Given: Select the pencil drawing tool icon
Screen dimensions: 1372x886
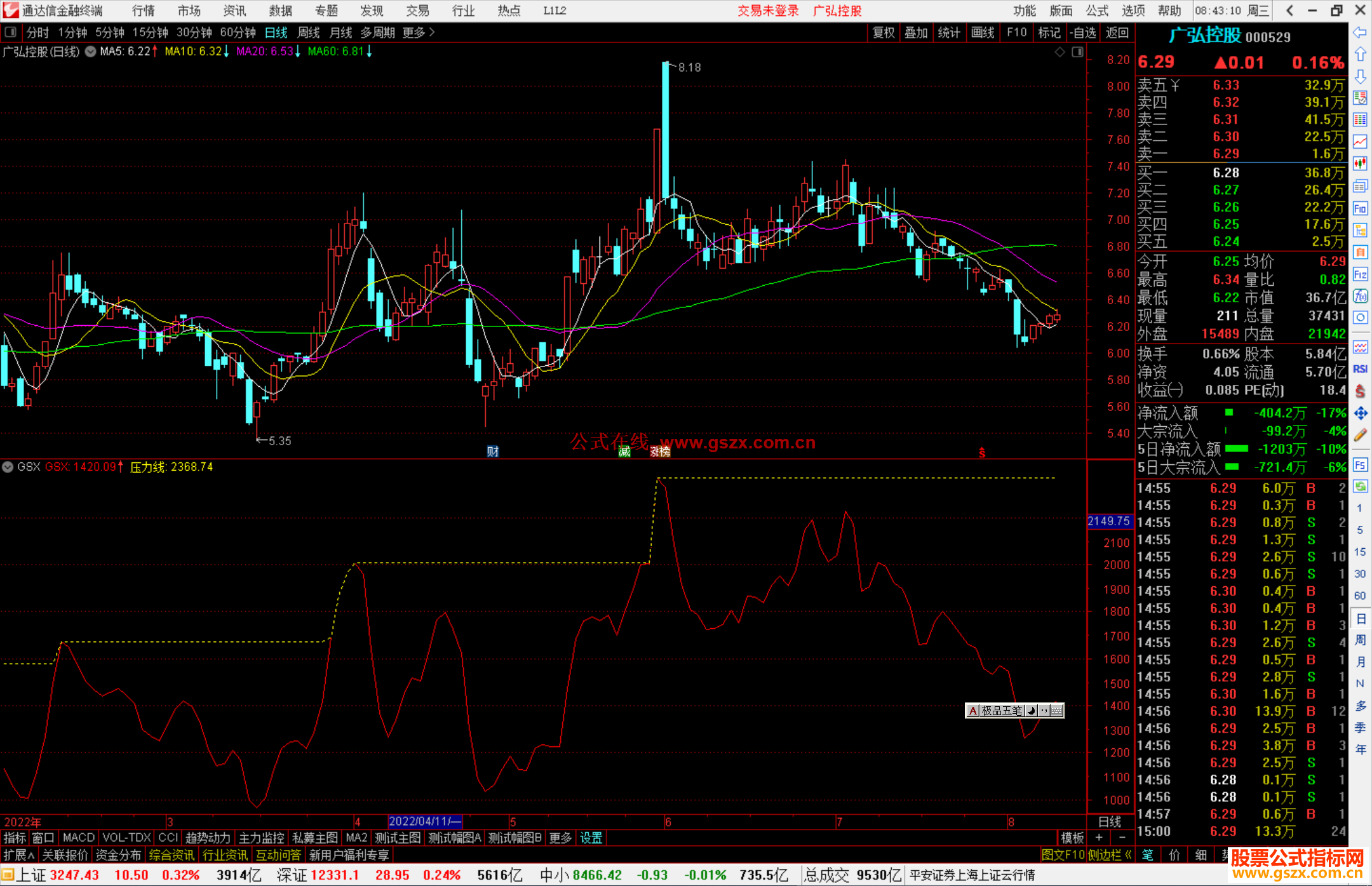Looking at the screenshot, I should click(x=1360, y=436).
